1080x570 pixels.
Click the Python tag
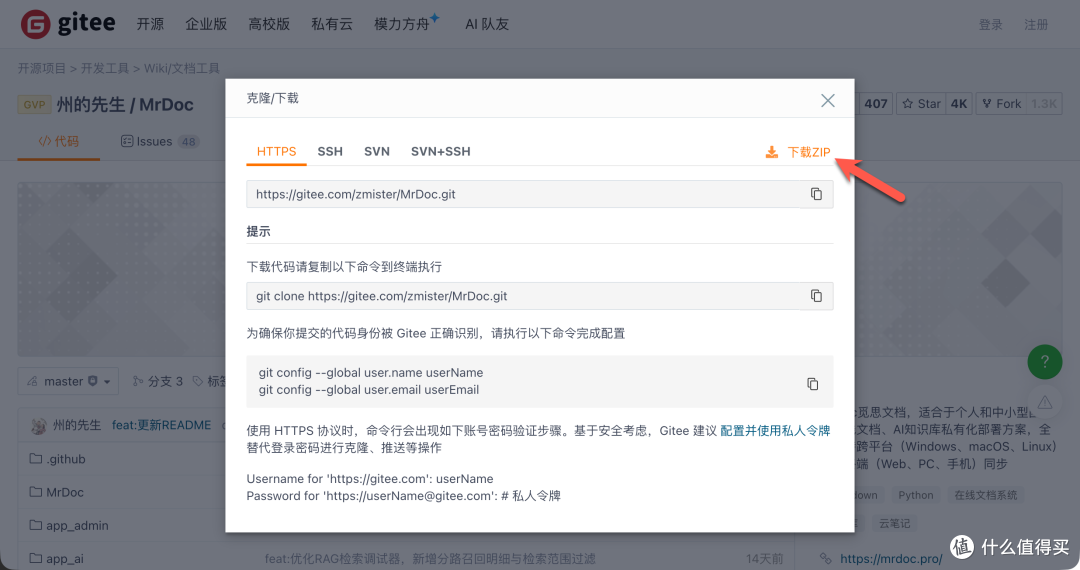(916, 495)
